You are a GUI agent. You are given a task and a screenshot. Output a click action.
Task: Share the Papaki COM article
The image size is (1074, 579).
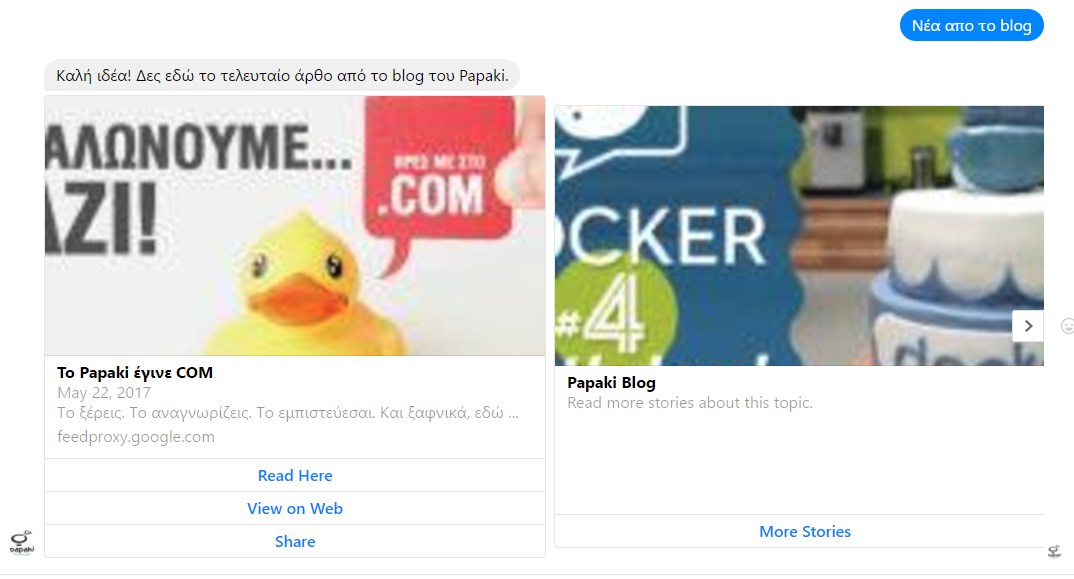tap(295, 541)
